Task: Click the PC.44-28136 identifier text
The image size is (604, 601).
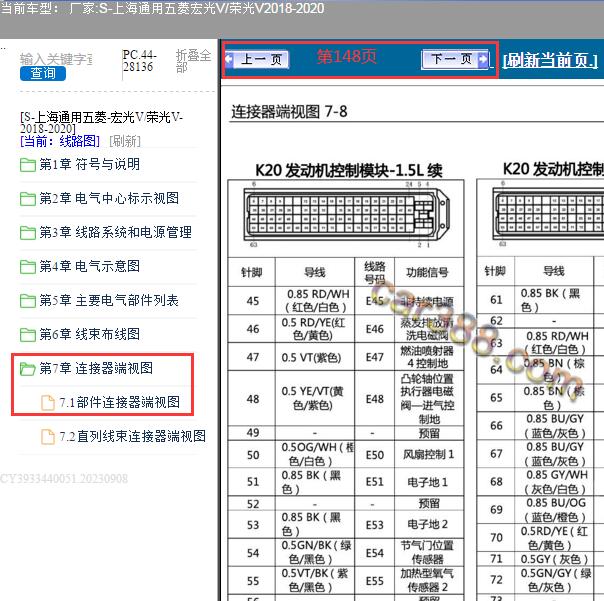Action: (139, 61)
